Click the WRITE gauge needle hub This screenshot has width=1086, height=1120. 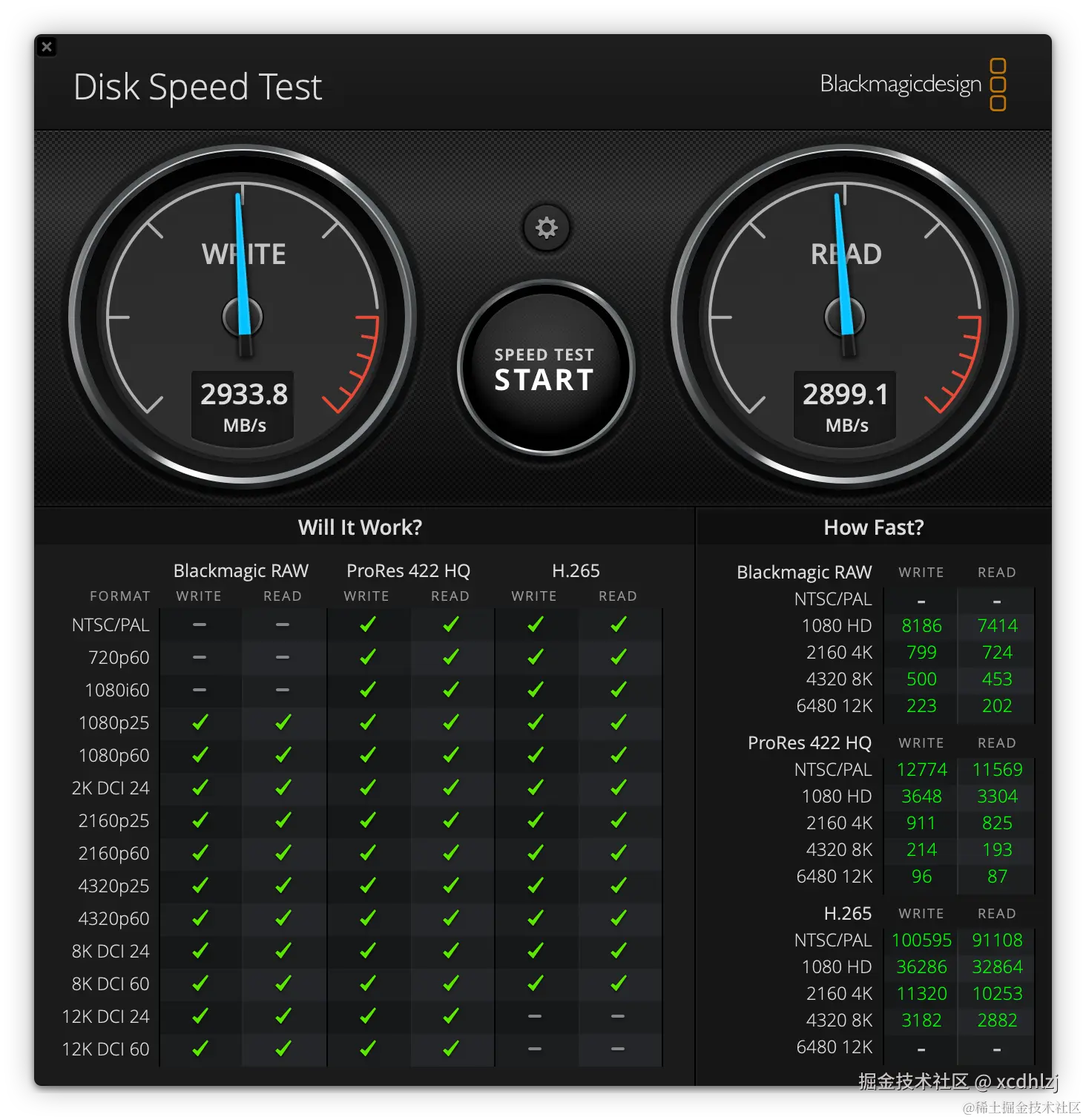(243, 317)
